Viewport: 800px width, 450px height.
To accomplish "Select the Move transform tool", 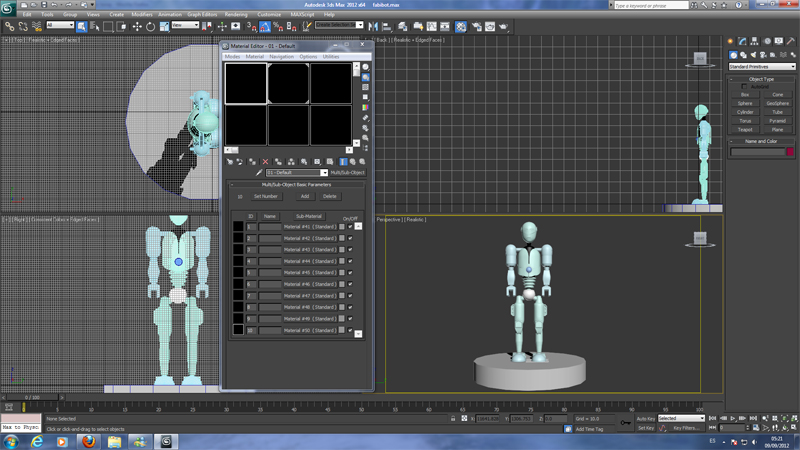I will pyautogui.click(x=136, y=25).
